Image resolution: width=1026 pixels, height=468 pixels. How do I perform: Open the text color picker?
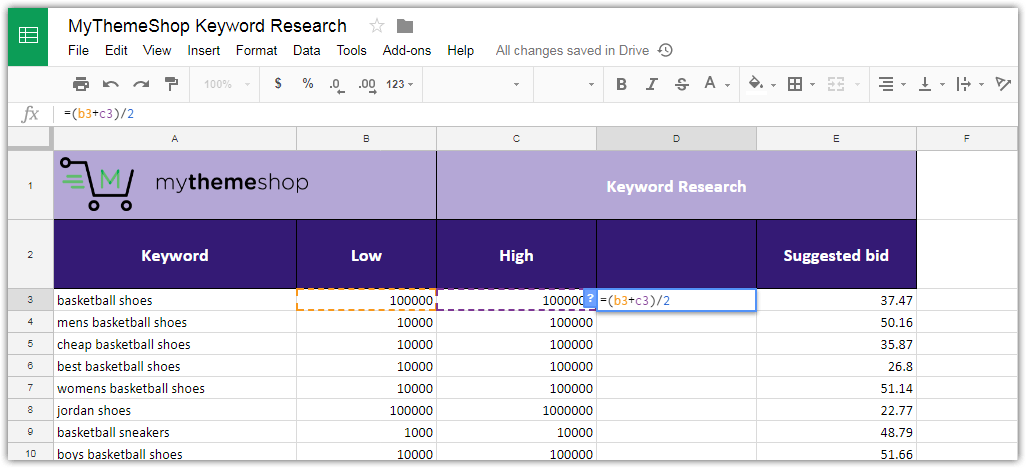(x=710, y=83)
